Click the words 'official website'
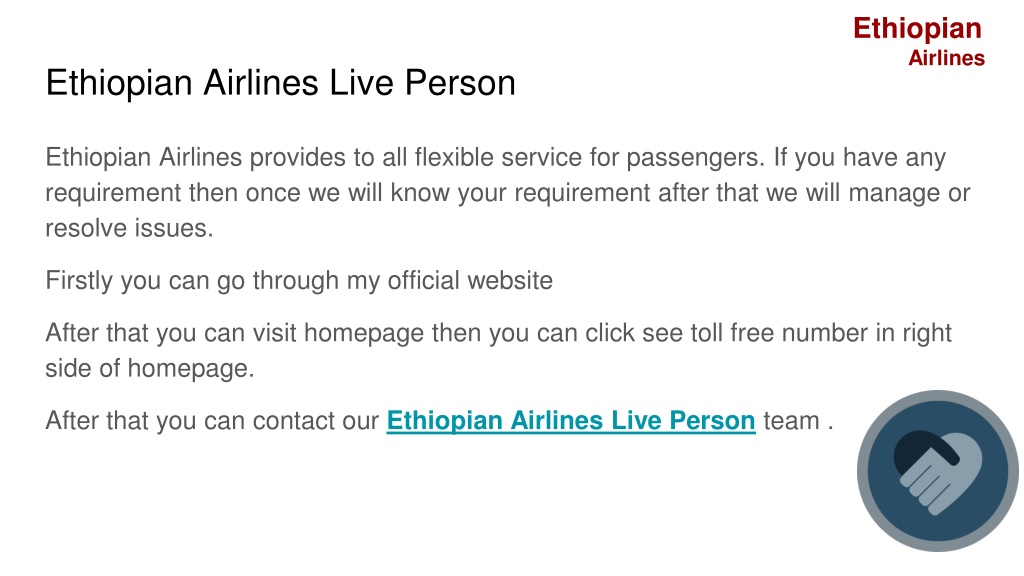Viewport: 1024px width, 576px height. click(470, 281)
